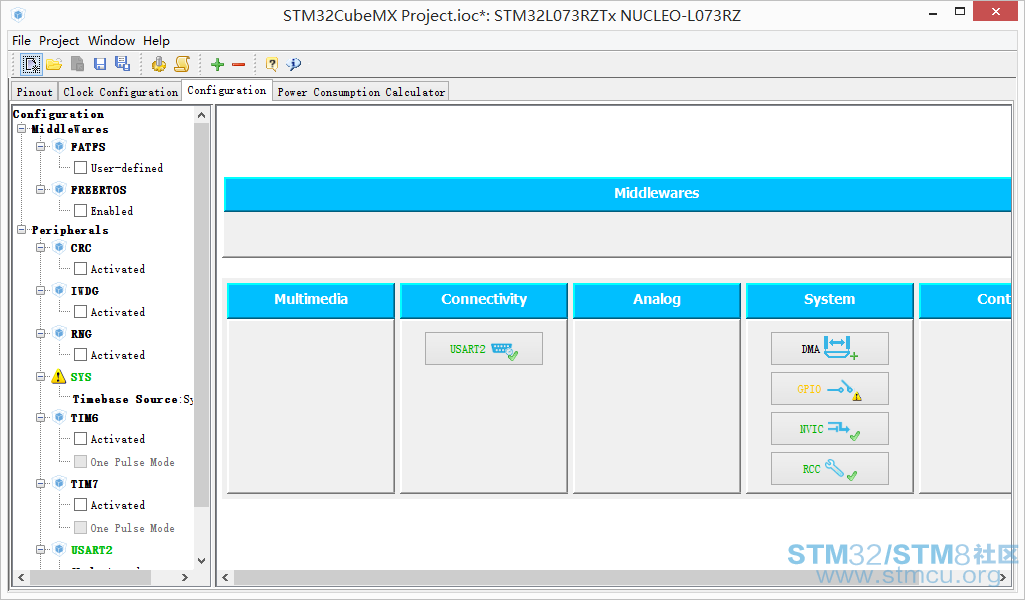The width and height of the screenshot is (1025, 600).
Task: Click the tree panel scroll-down arrow
Action: point(201,561)
